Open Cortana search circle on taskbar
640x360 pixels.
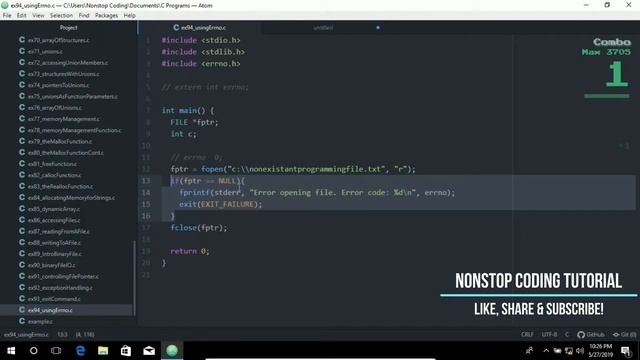(x=33, y=351)
